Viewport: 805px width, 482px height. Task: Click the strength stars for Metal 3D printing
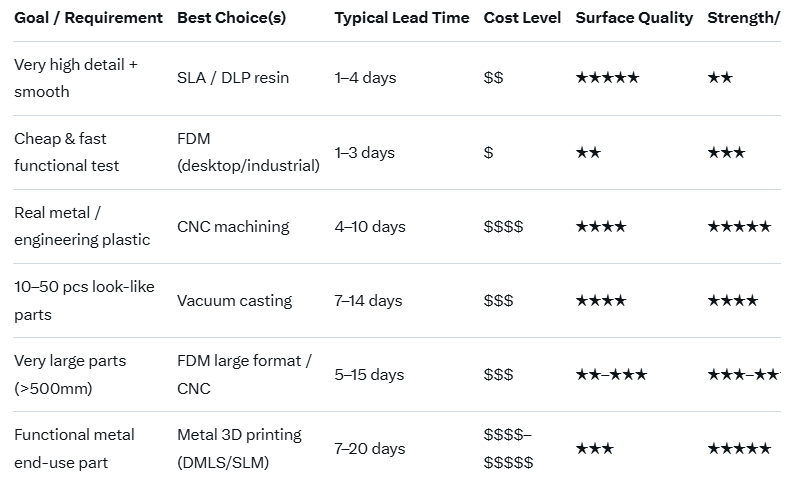739,449
